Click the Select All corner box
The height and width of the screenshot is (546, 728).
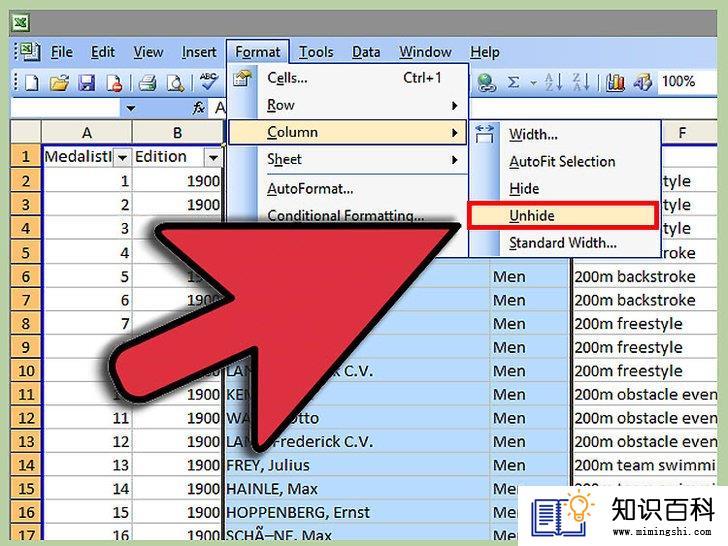(26, 132)
